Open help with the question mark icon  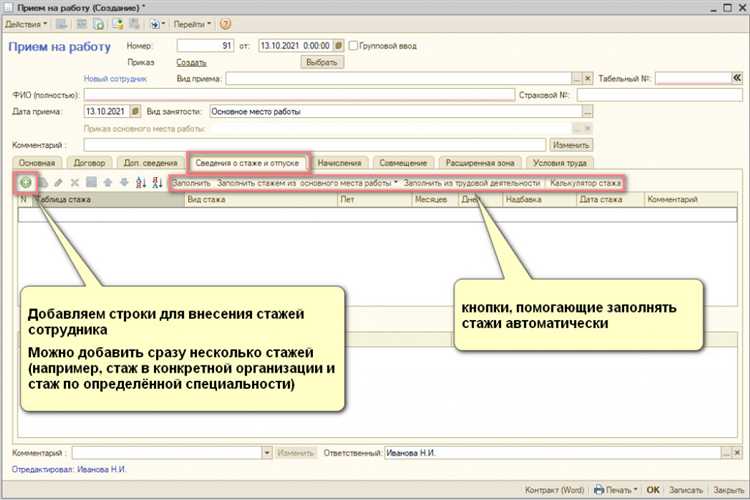tap(225, 24)
